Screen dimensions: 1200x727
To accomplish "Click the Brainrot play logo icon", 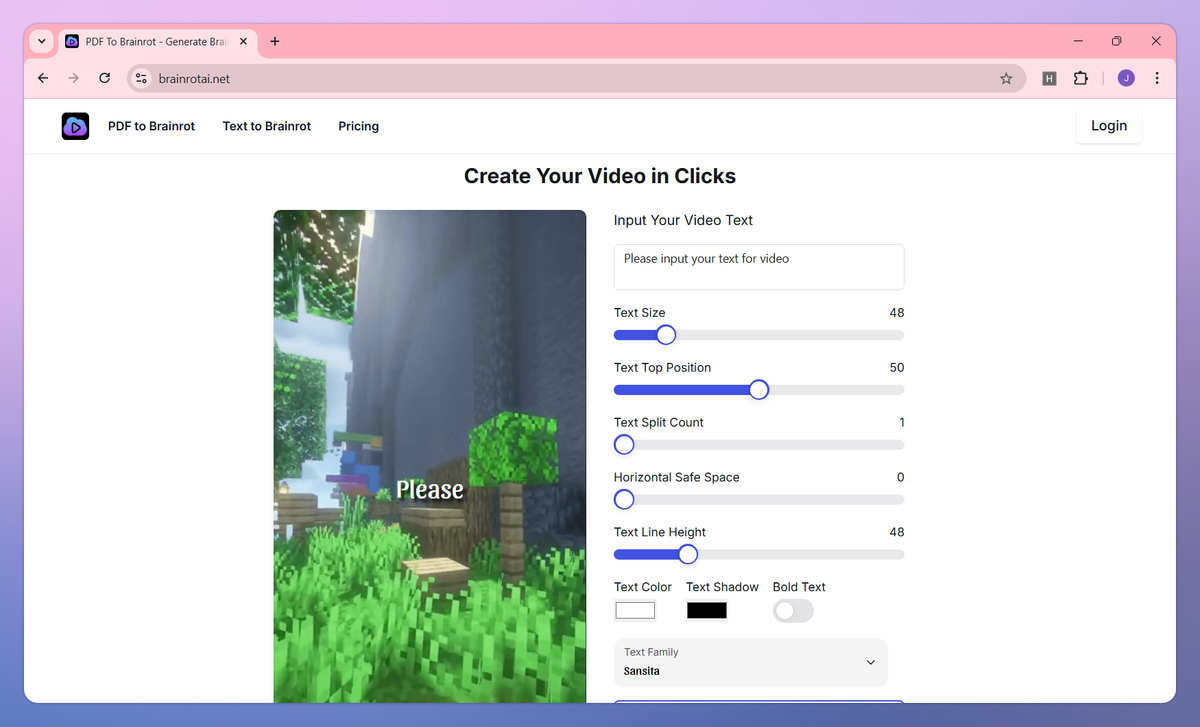I will tap(74, 126).
